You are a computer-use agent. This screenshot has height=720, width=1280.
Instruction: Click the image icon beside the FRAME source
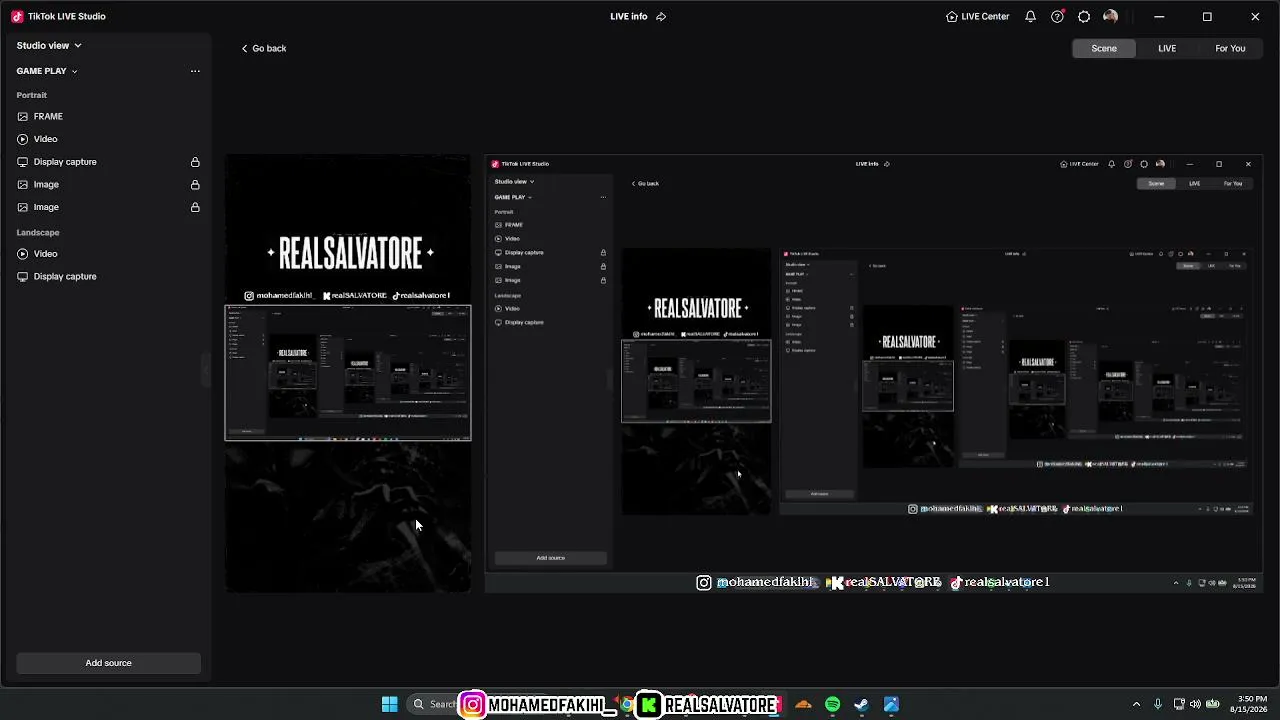23,116
